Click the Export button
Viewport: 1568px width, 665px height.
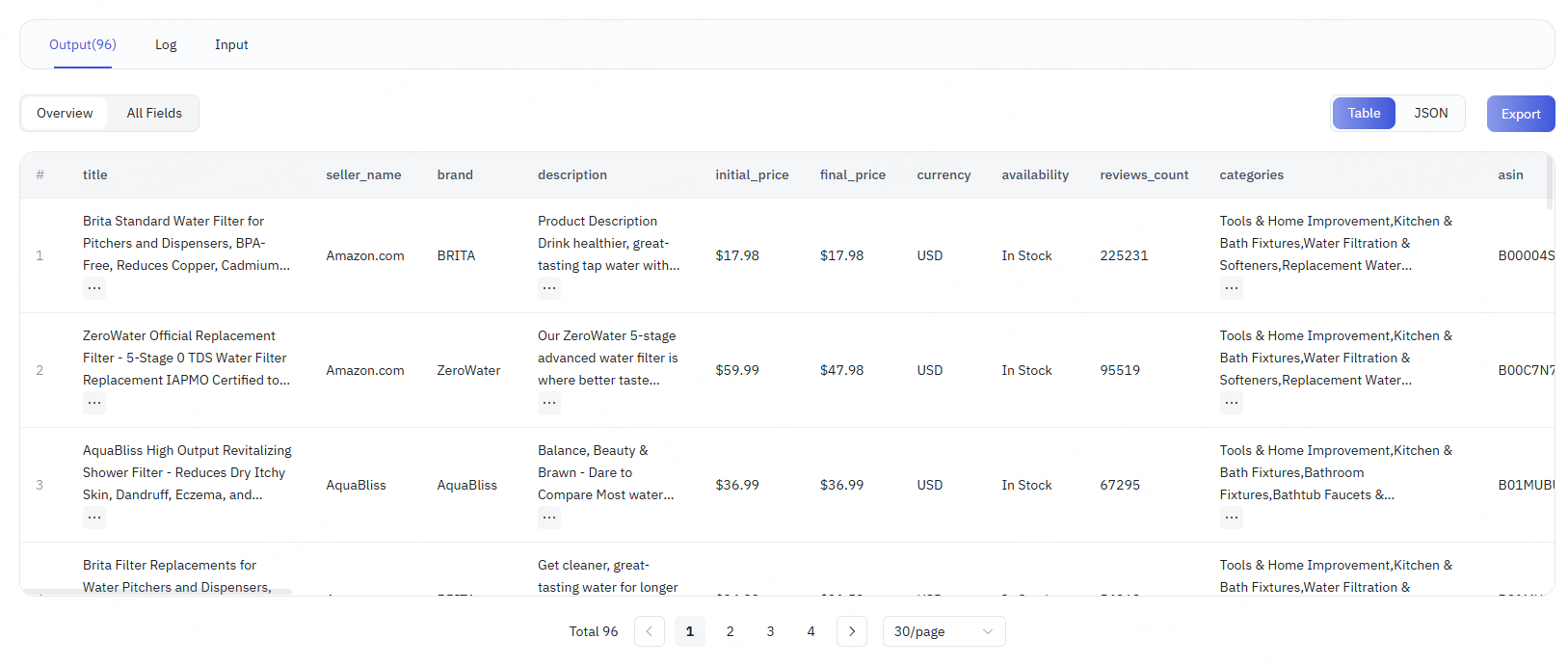pyautogui.click(x=1520, y=114)
